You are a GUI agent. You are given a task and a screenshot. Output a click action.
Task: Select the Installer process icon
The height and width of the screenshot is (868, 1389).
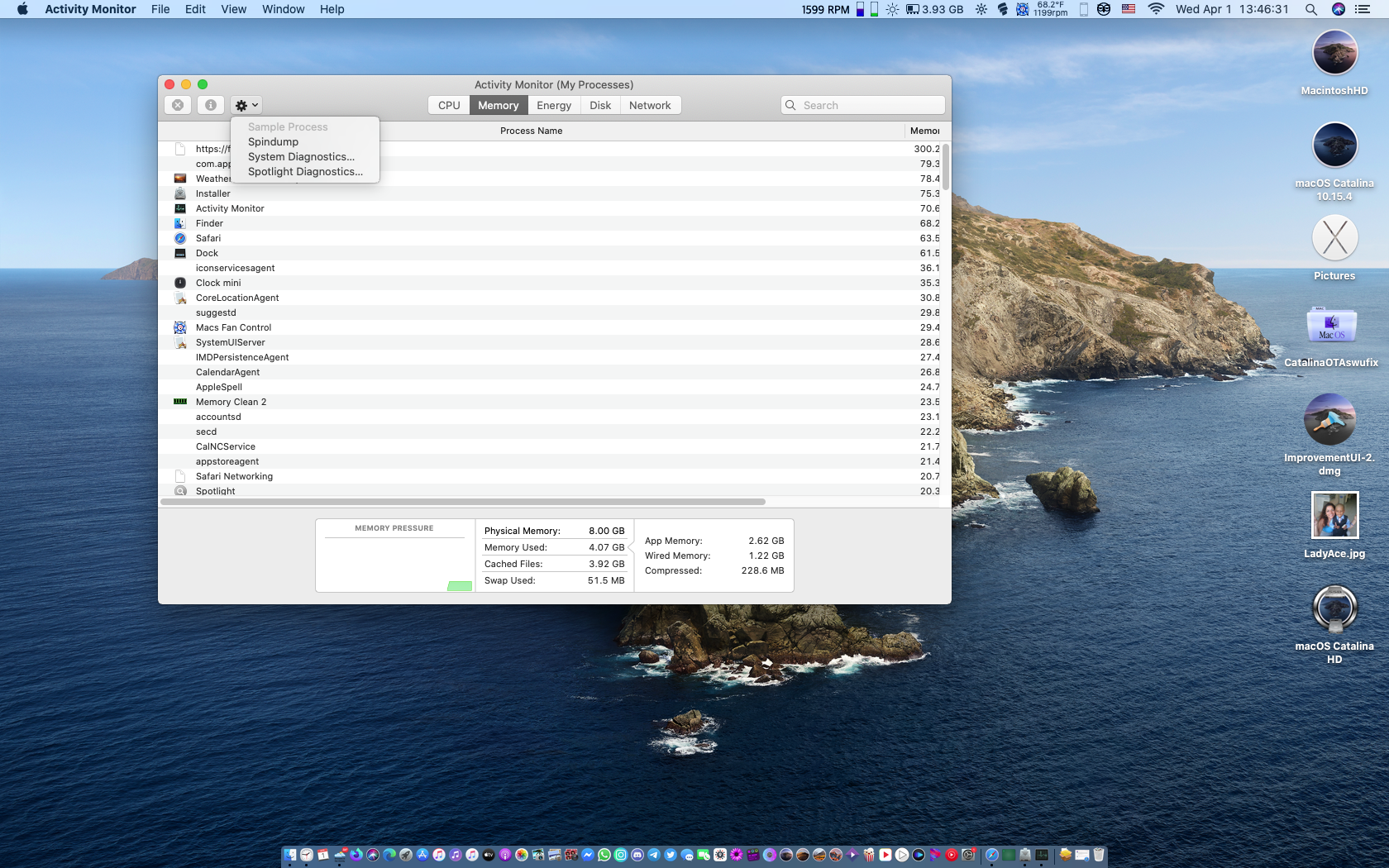(180, 193)
